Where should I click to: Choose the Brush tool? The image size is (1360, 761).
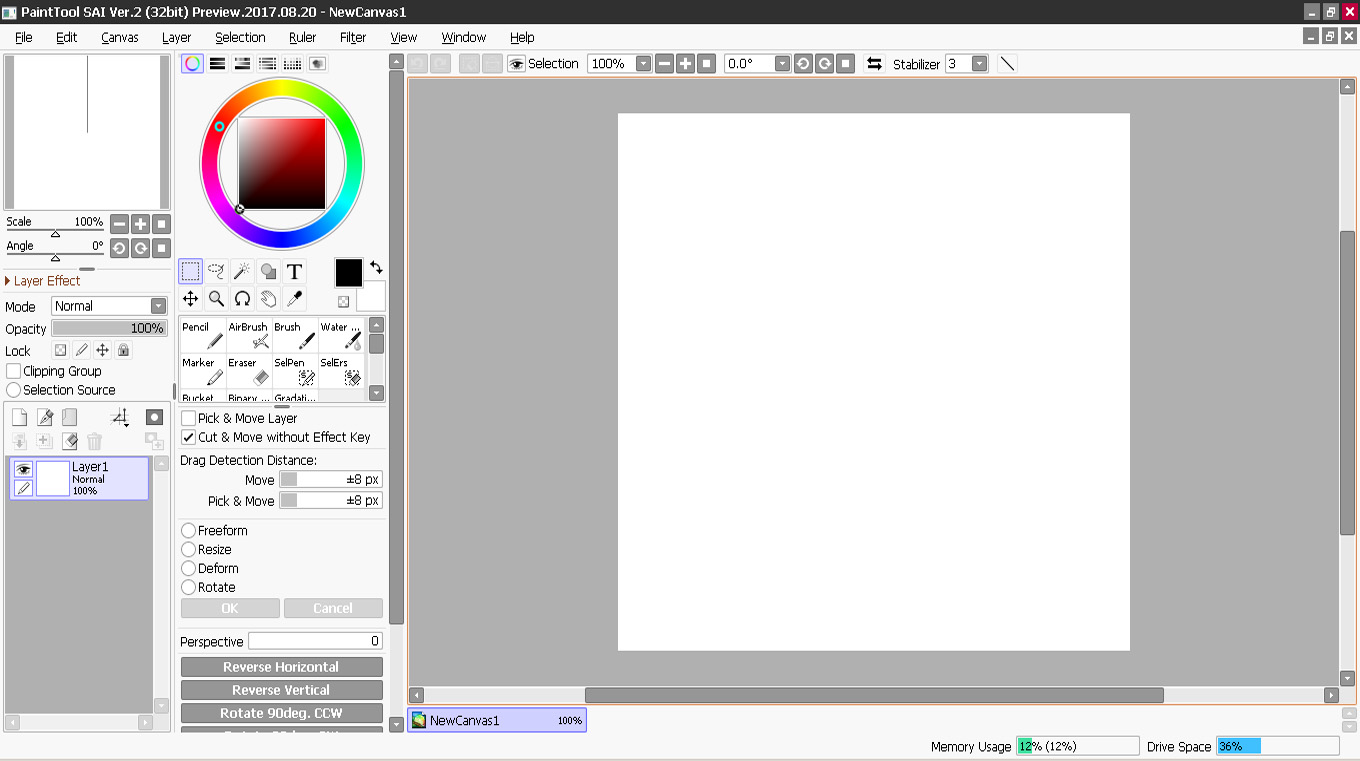(295, 336)
